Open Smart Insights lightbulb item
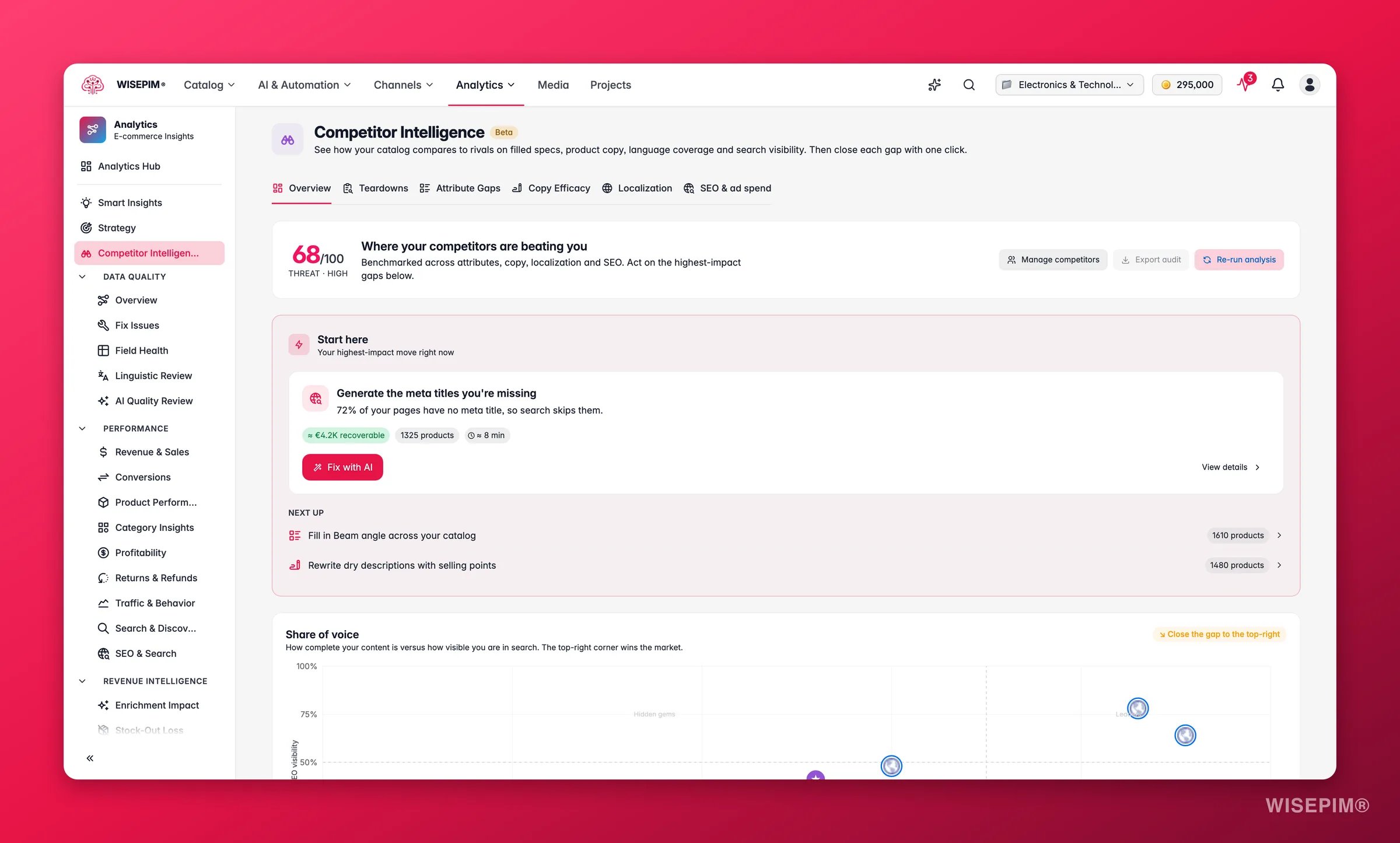This screenshot has width=1400, height=843. click(x=149, y=202)
